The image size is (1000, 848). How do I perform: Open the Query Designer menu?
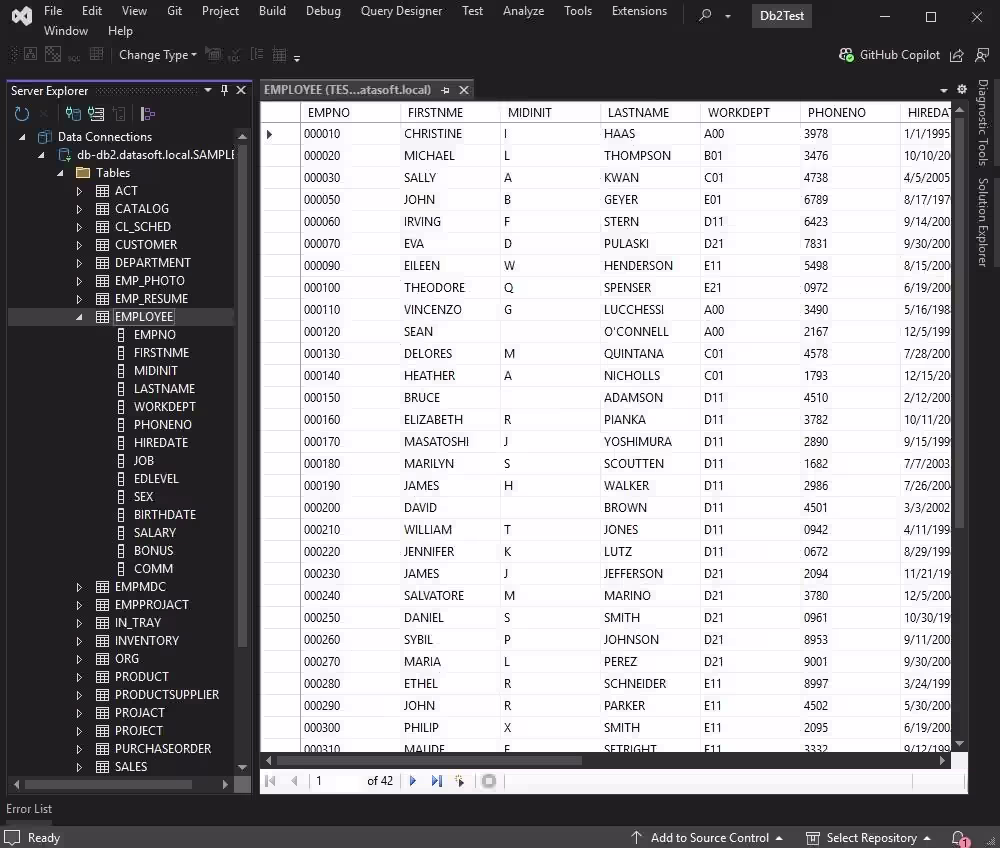[401, 11]
